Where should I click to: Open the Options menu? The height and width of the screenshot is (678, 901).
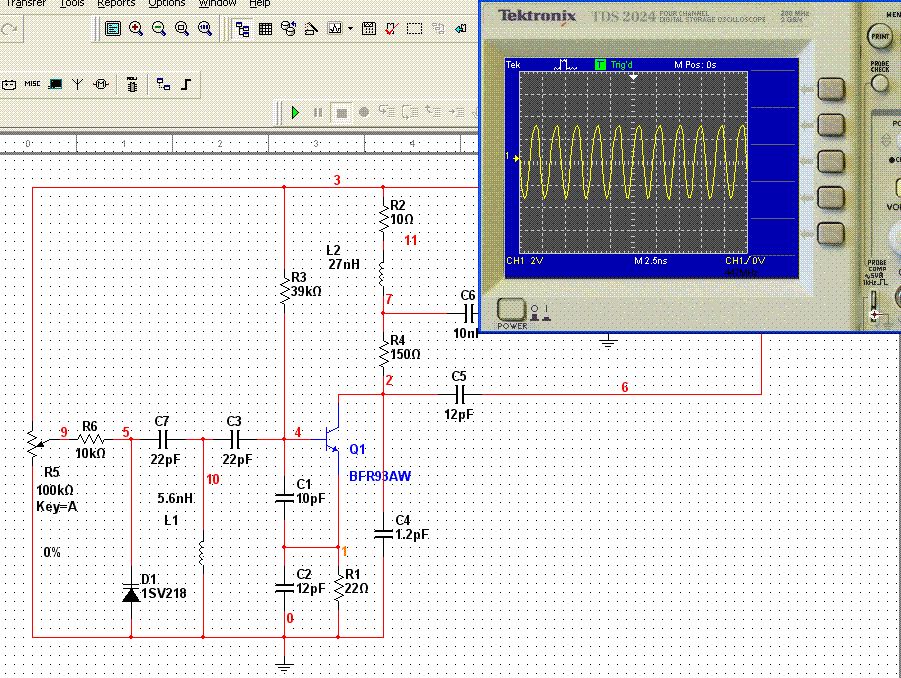click(166, 3)
